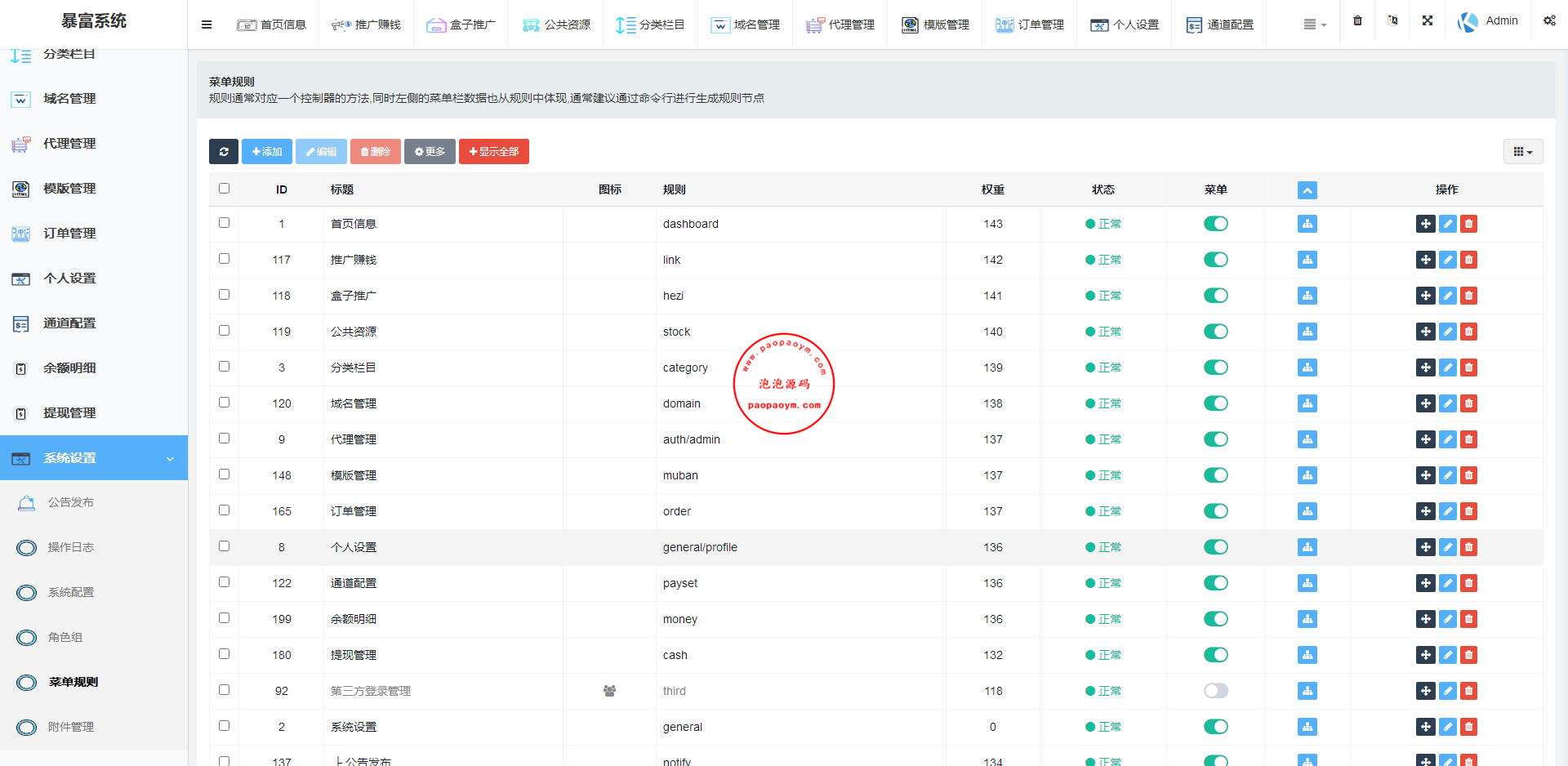Image resolution: width=1568 pixels, height=766 pixels.
Task: Delete the hezi row via the red trash icon
Action: point(1468,296)
